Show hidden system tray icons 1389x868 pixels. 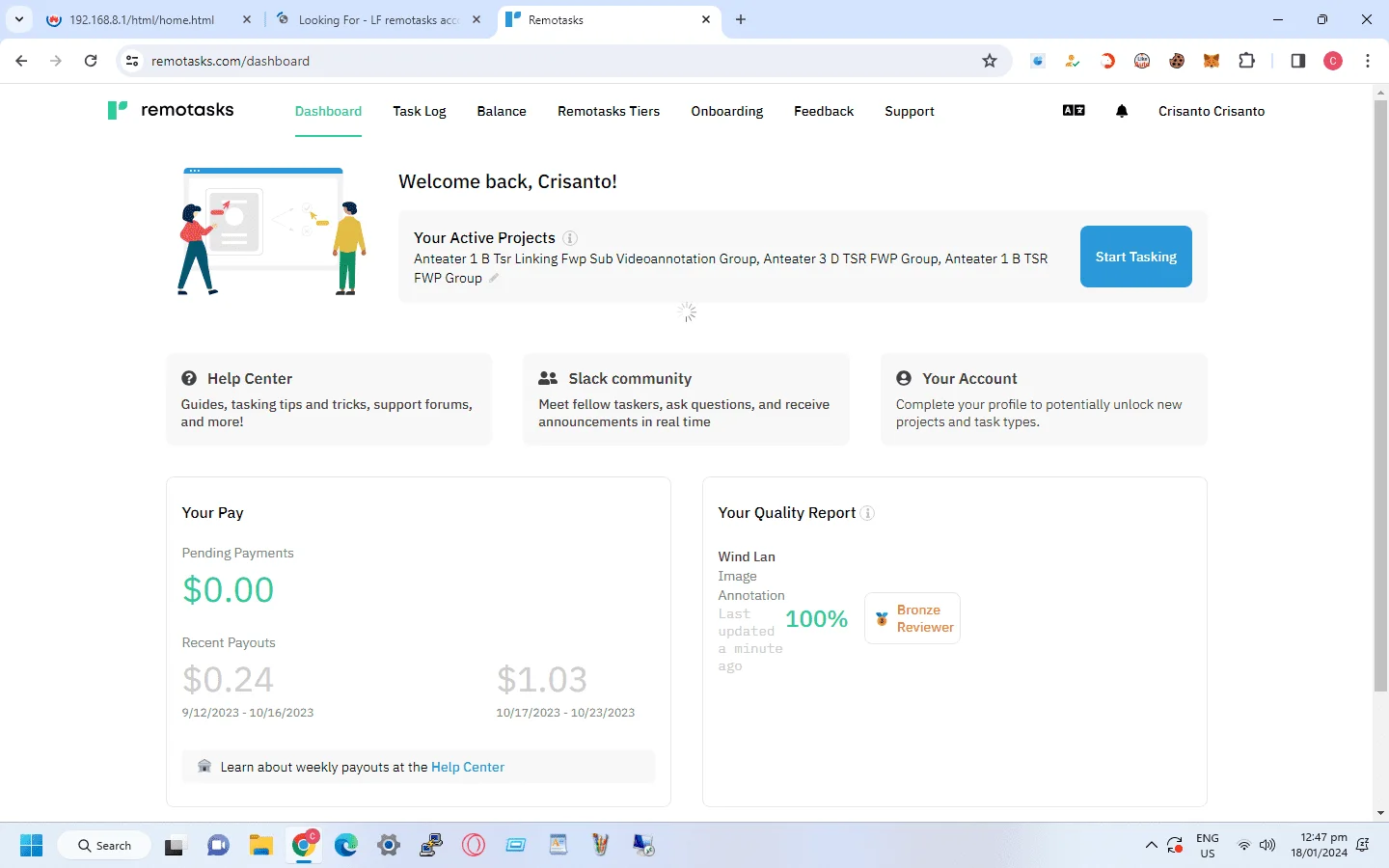[1151, 846]
